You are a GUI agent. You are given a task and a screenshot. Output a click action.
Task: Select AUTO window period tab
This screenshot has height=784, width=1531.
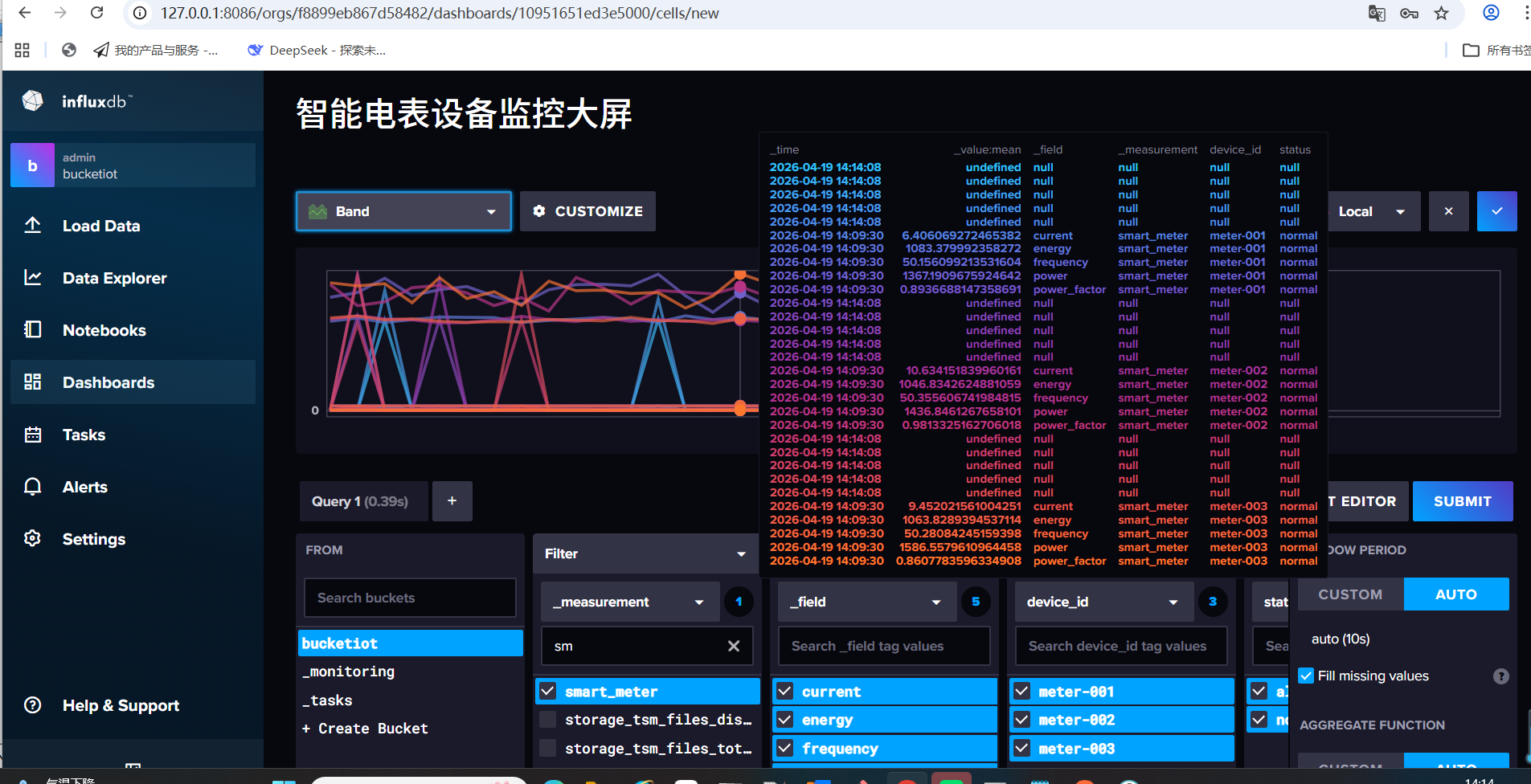click(x=1456, y=594)
